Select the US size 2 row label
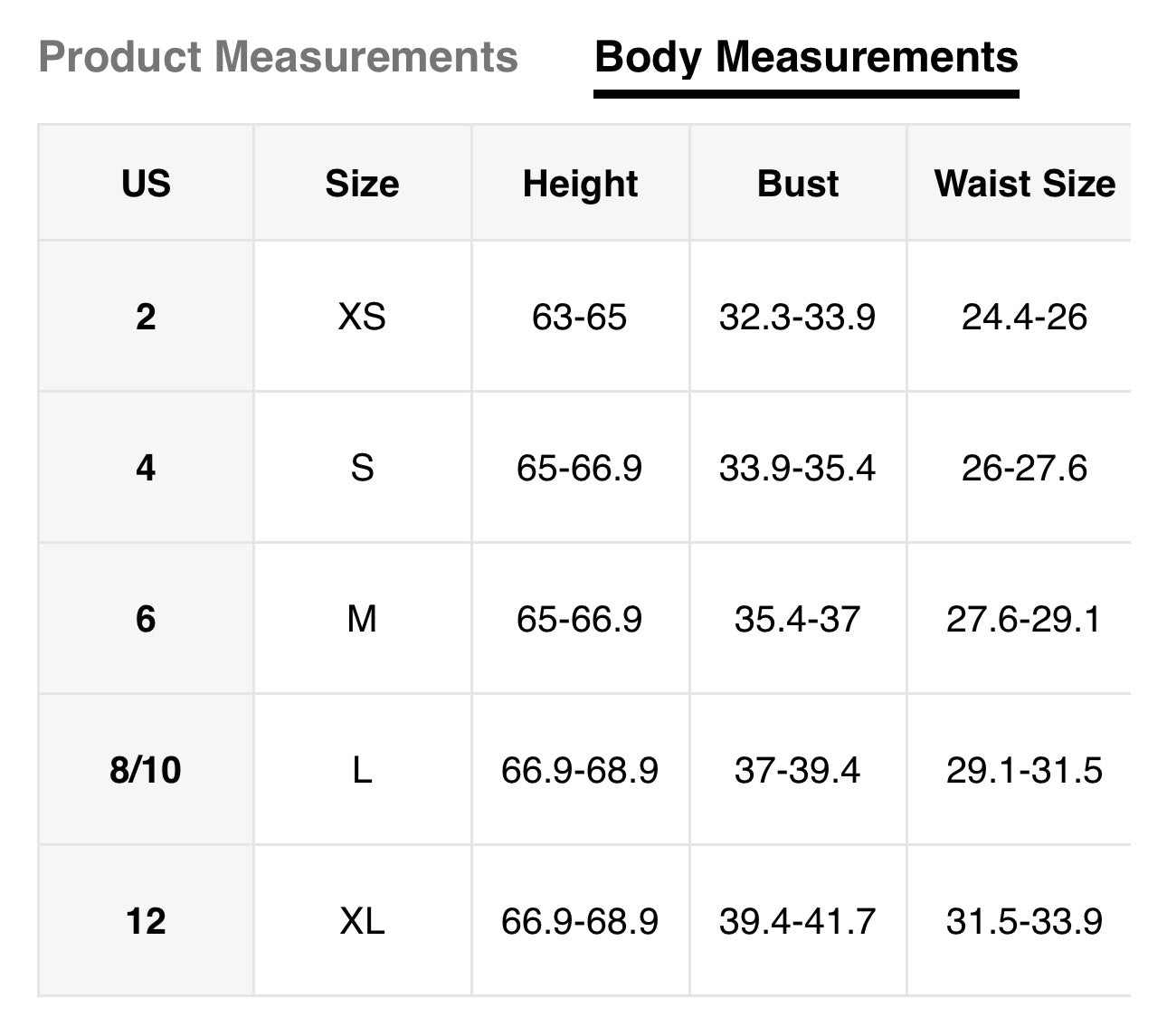The image size is (1167, 1036). [x=146, y=317]
